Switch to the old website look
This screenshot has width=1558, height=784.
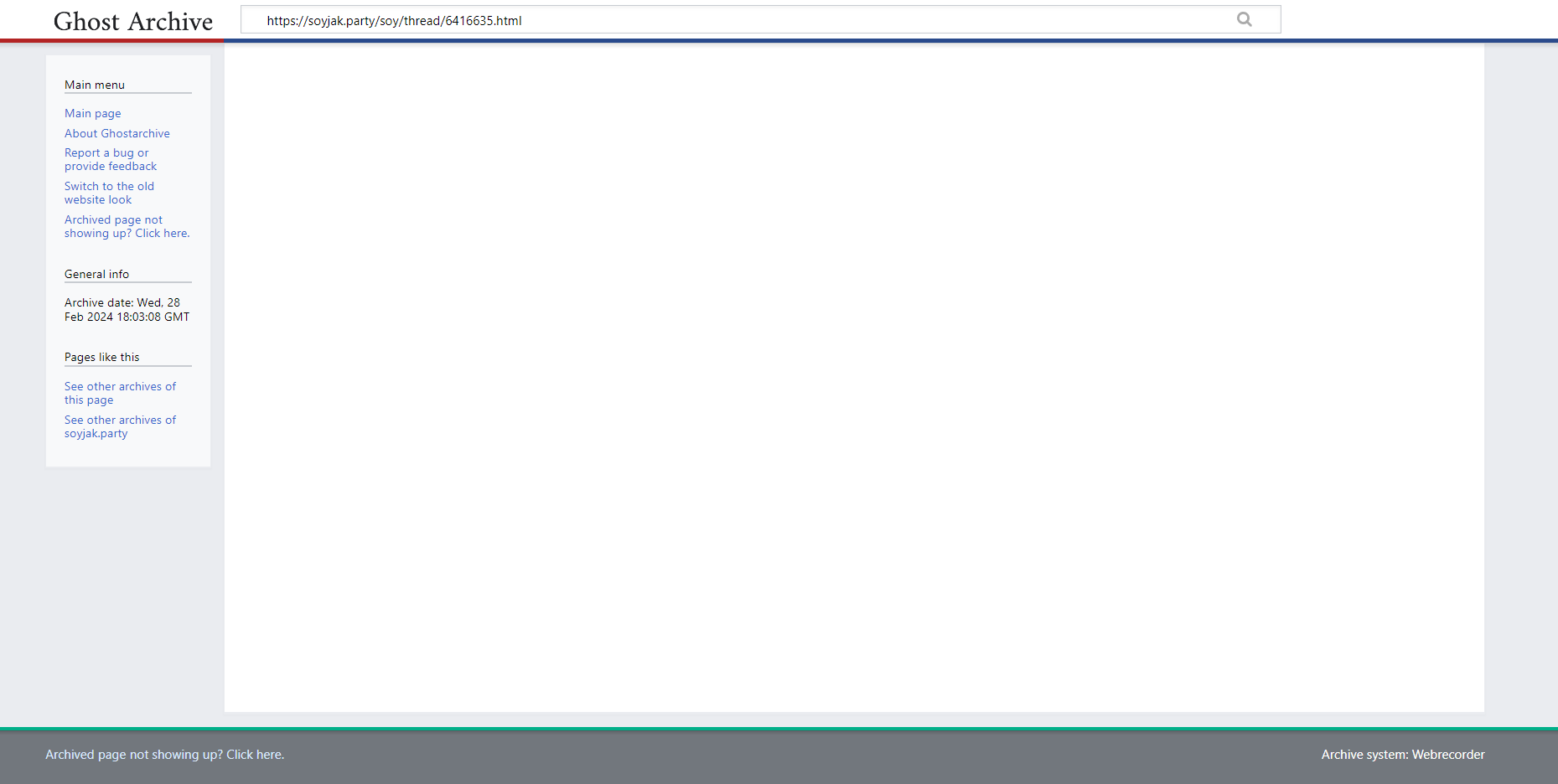pyautogui.click(x=109, y=193)
